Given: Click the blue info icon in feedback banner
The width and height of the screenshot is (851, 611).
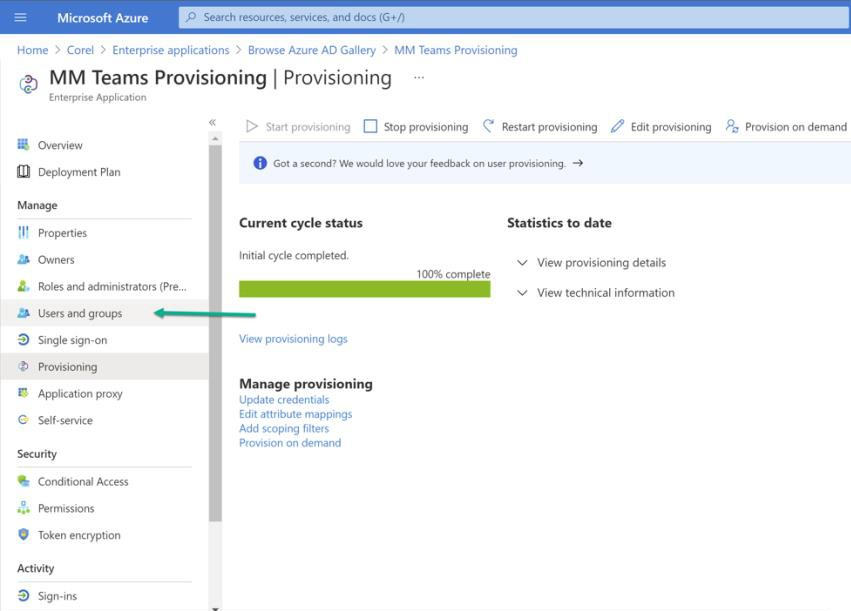Looking at the screenshot, I should [x=260, y=163].
